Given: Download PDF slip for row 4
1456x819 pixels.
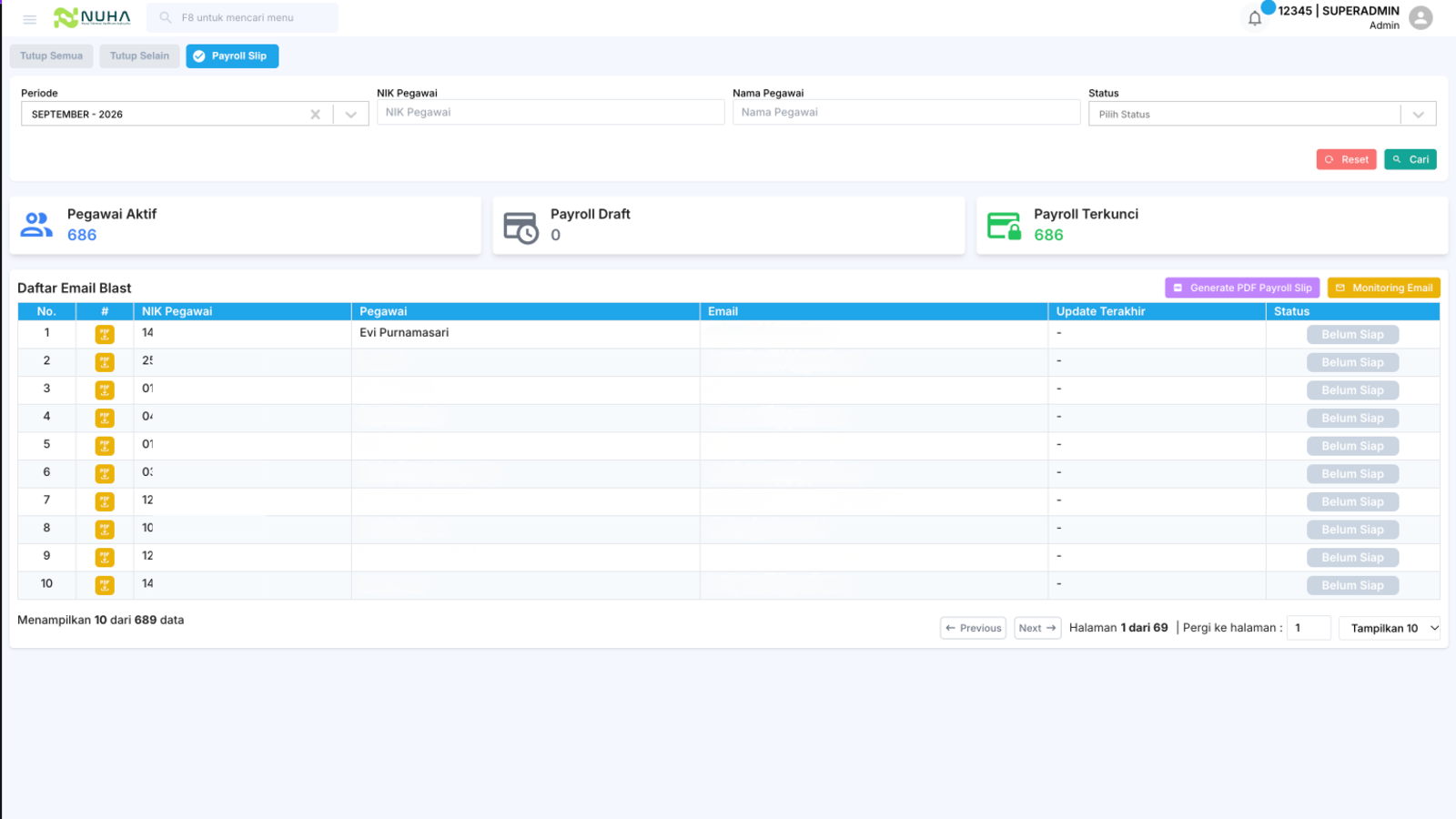Looking at the screenshot, I should (x=105, y=418).
